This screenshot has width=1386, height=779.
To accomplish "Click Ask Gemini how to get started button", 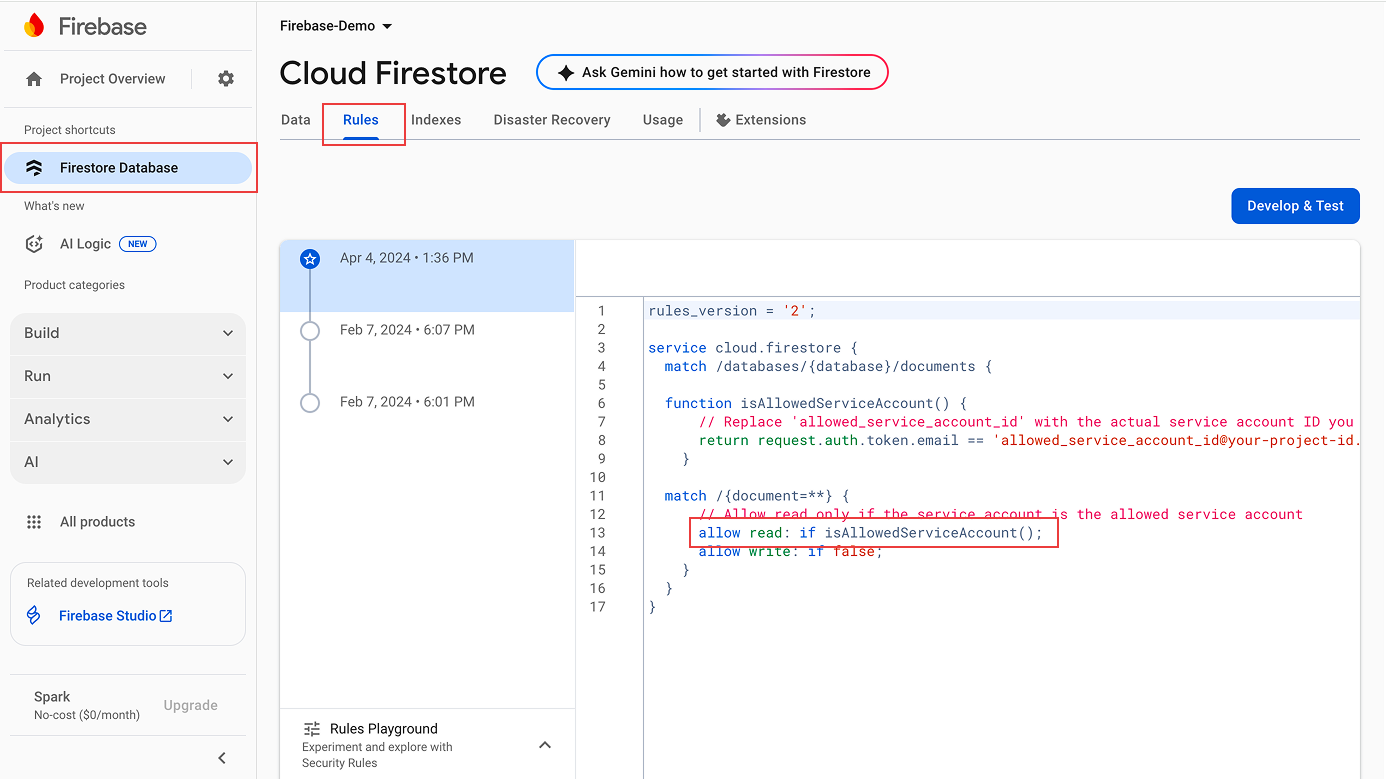I will 712,73.
